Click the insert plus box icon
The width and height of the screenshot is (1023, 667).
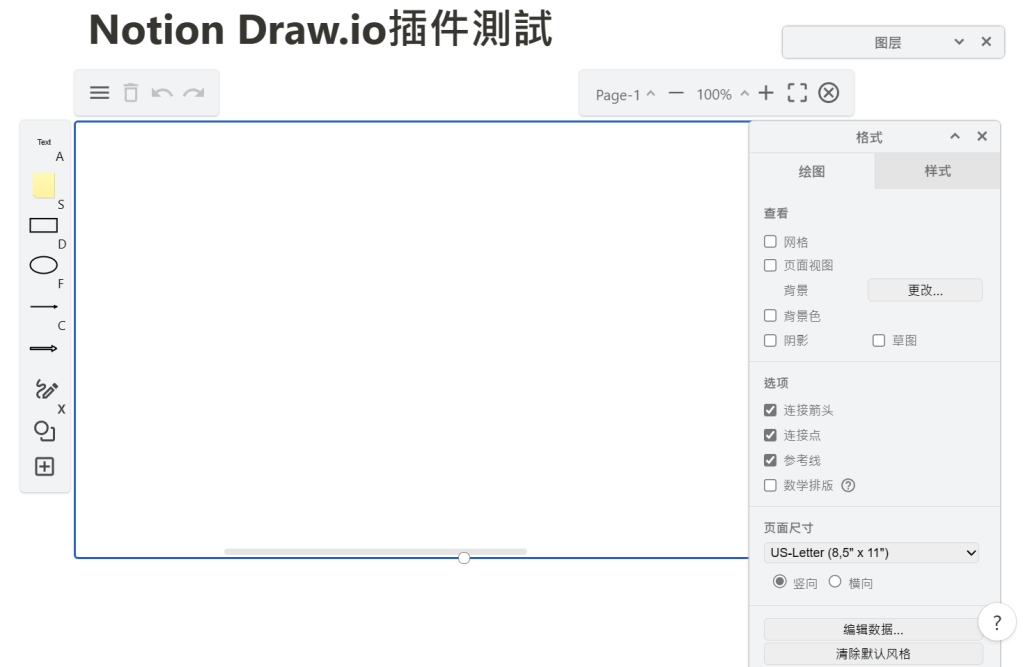click(44, 466)
